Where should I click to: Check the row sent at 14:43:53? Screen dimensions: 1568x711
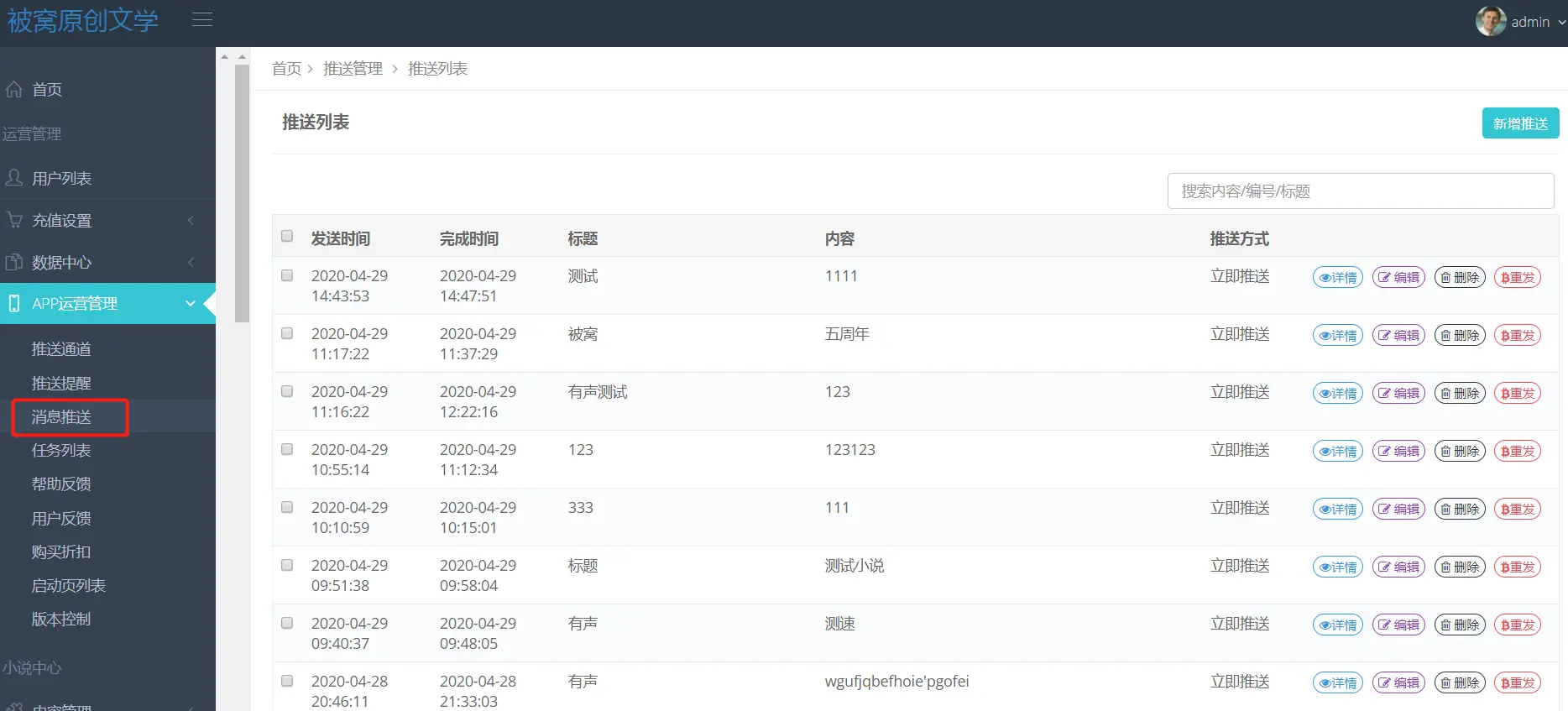pyautogui.click(x=287, y=275)
